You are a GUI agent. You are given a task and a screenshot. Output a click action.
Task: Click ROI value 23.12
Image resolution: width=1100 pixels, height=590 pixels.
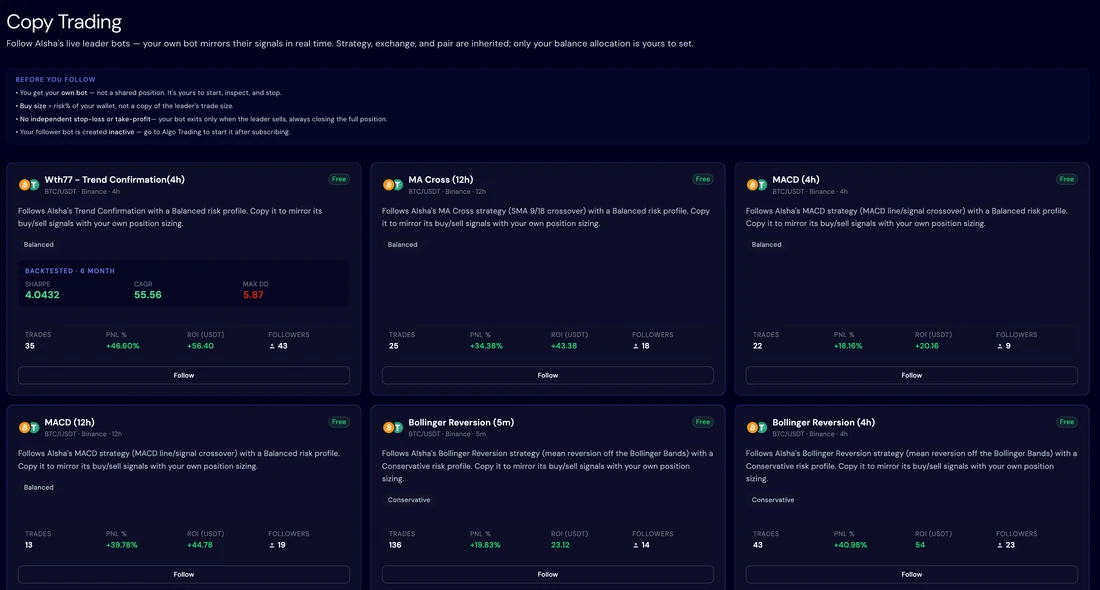561,545
